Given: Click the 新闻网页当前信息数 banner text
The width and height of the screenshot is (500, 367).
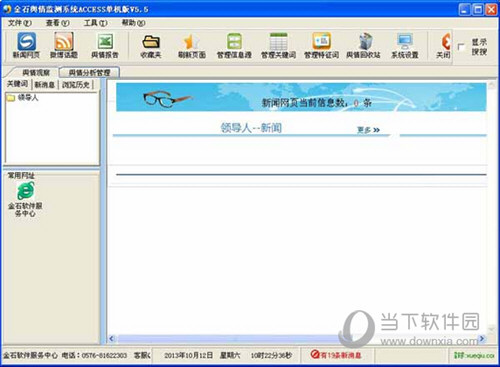Looking at the screenshot, I should [316, 103].
